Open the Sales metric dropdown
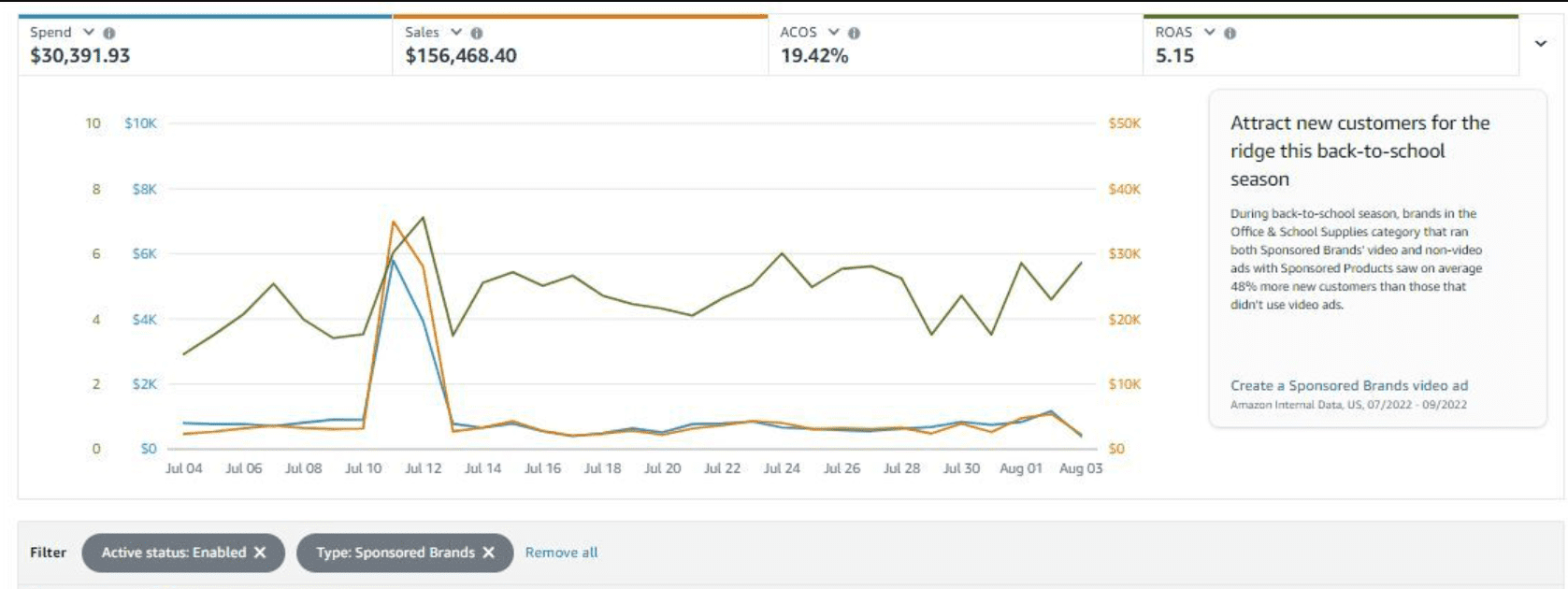Screen dimensions: 1568x589 coord(456,32)
